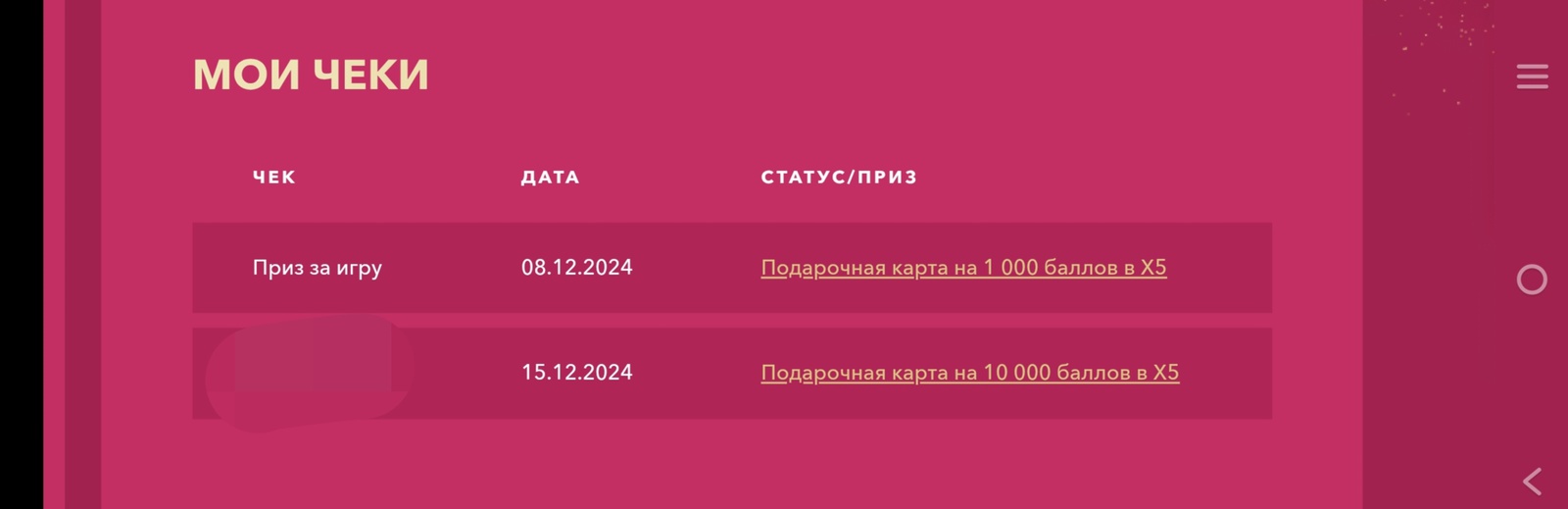Click the МОИ ЧЕКИ page heading
Viewport: 1568px width, 509px height.
[311, 76]
